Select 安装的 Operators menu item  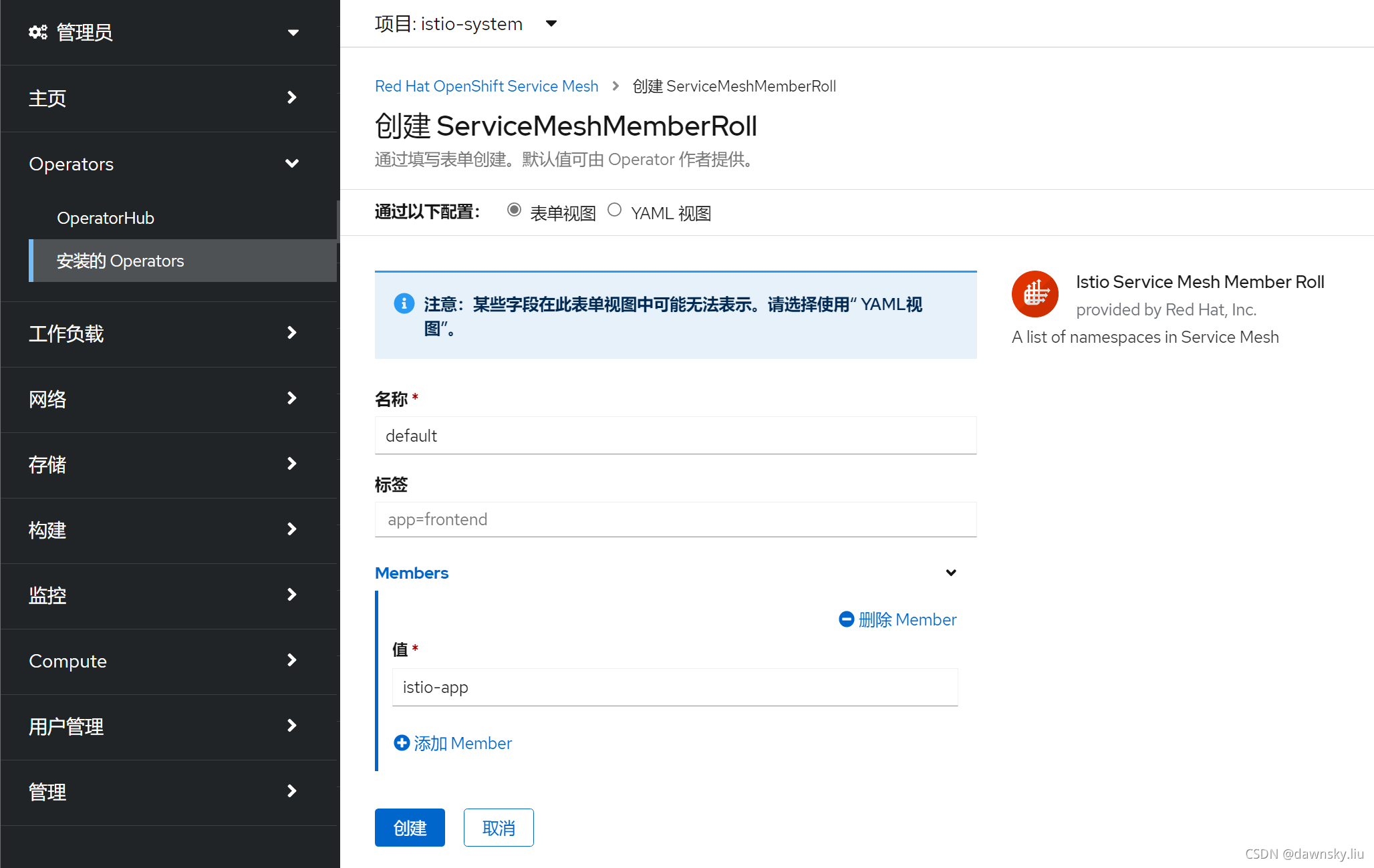click(120, 261)
